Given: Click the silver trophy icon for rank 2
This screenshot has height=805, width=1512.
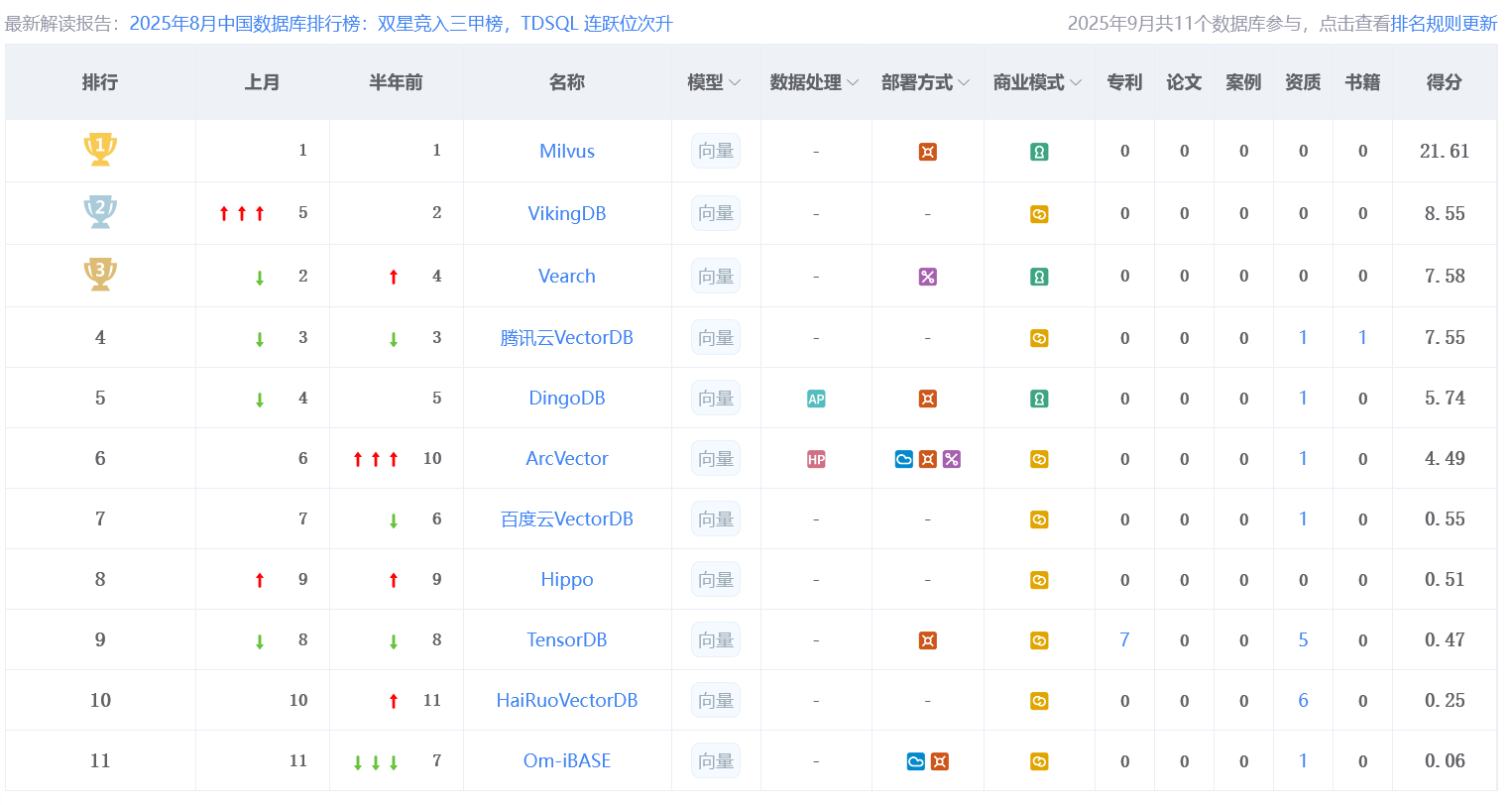Looking at the screenshot, I should [x=100, y=212].
